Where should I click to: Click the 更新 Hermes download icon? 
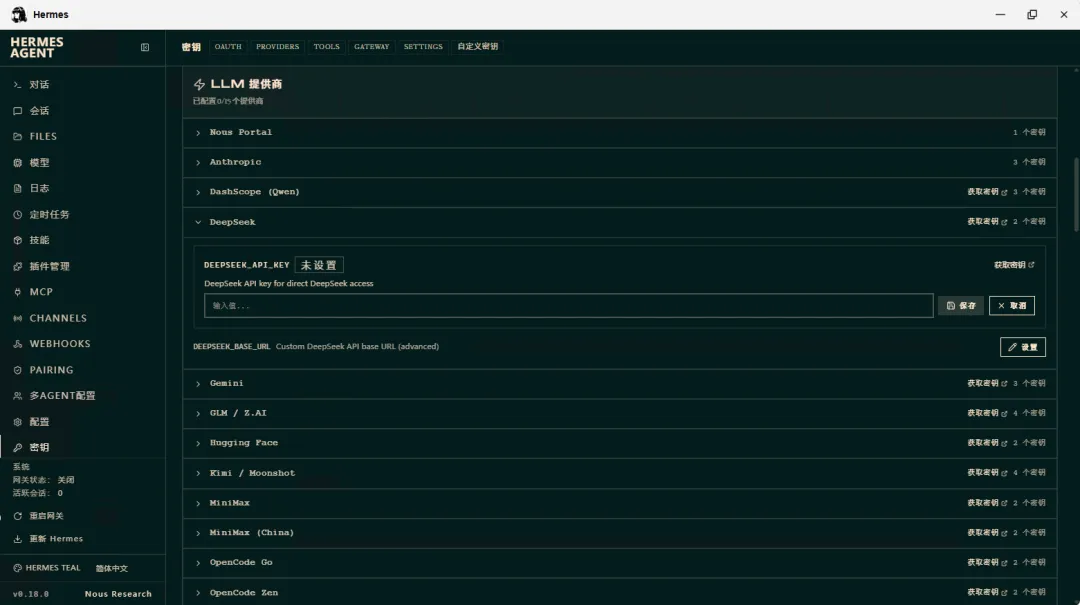[x=18, y=539]
